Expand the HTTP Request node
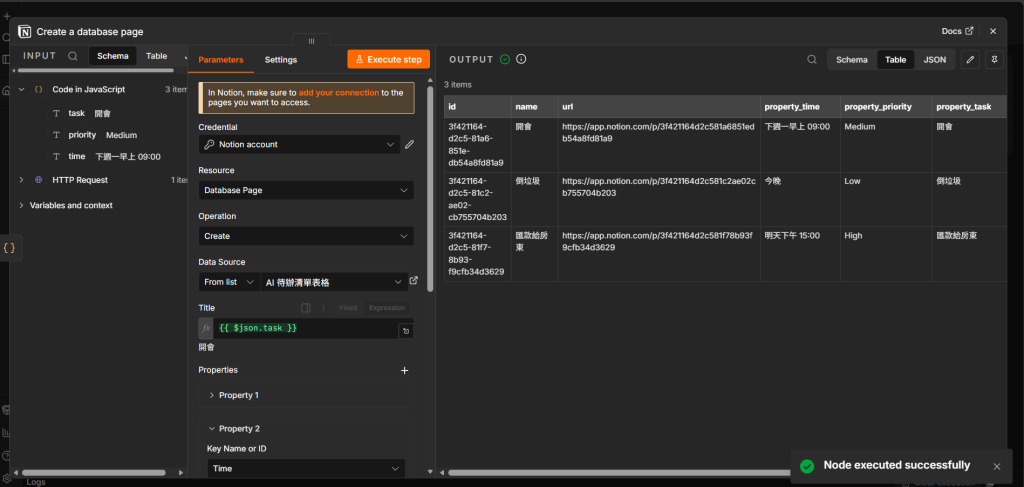Viewport: 1024px width, 487px height. [22, 180]
